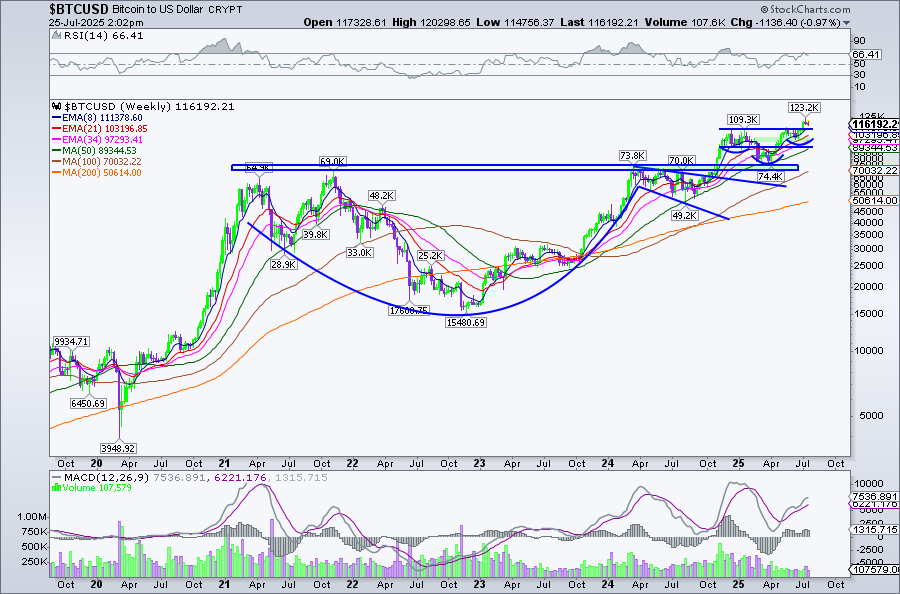Screen dimensions: 900x594
Task: Click the dropdown arrow next to Chg value
Action: [x=847, y=23]
